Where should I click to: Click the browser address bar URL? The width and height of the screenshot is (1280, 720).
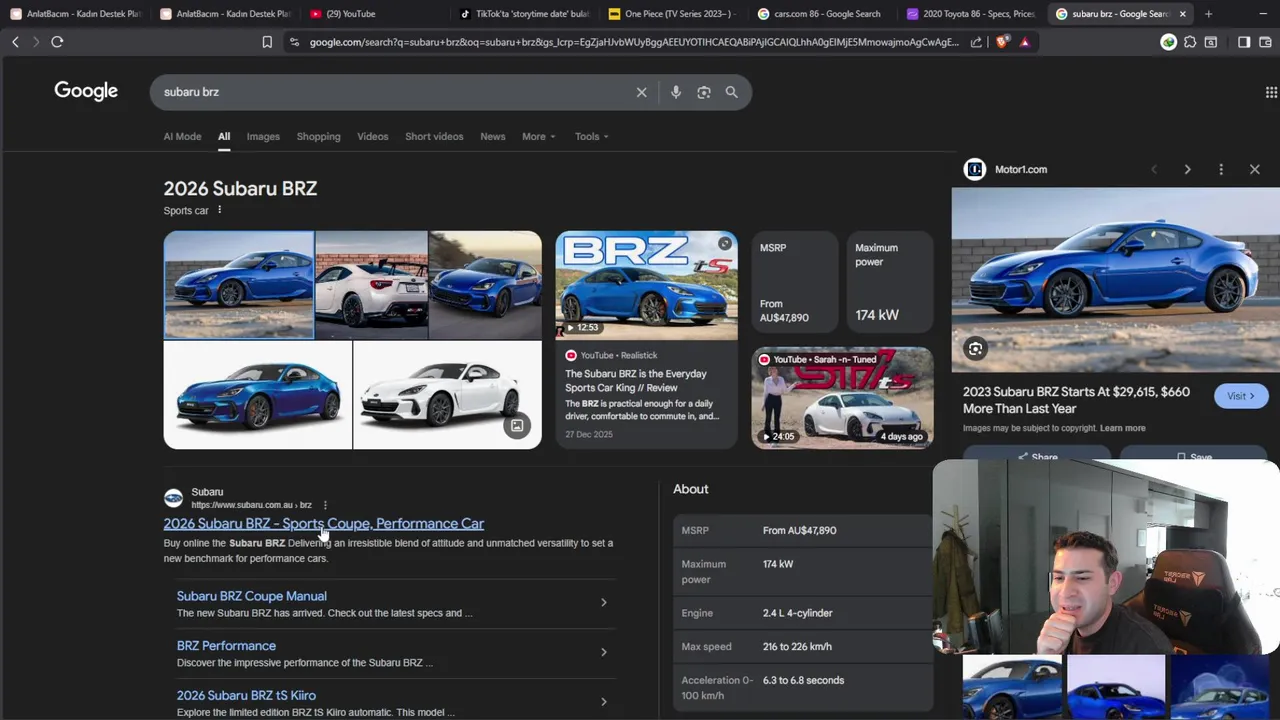634,42
